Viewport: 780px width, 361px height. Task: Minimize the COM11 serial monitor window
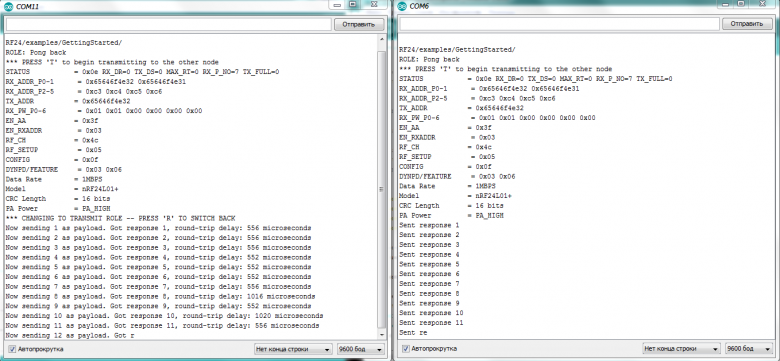(x=338, y=4)
